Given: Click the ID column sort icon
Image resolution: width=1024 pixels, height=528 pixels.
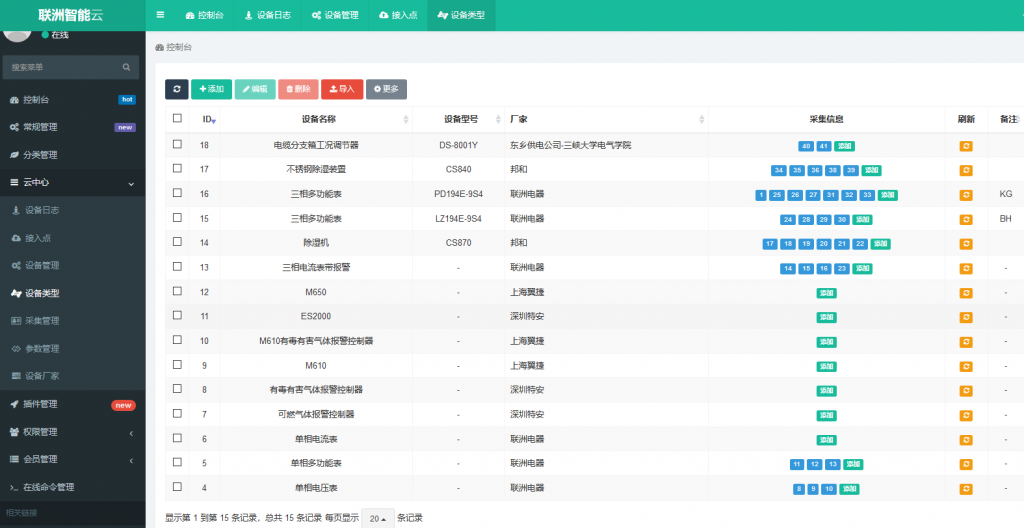Looking at the screenshot, I should pos(214,120).
